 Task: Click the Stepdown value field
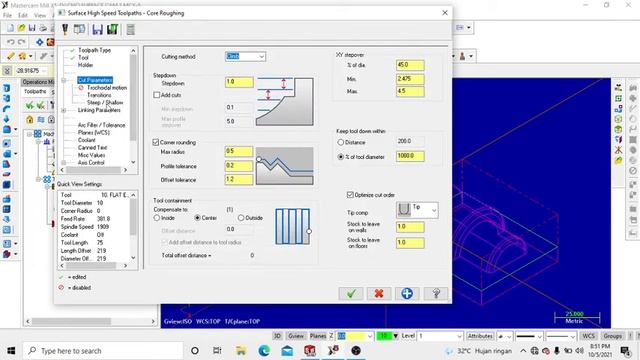point(239,82)
